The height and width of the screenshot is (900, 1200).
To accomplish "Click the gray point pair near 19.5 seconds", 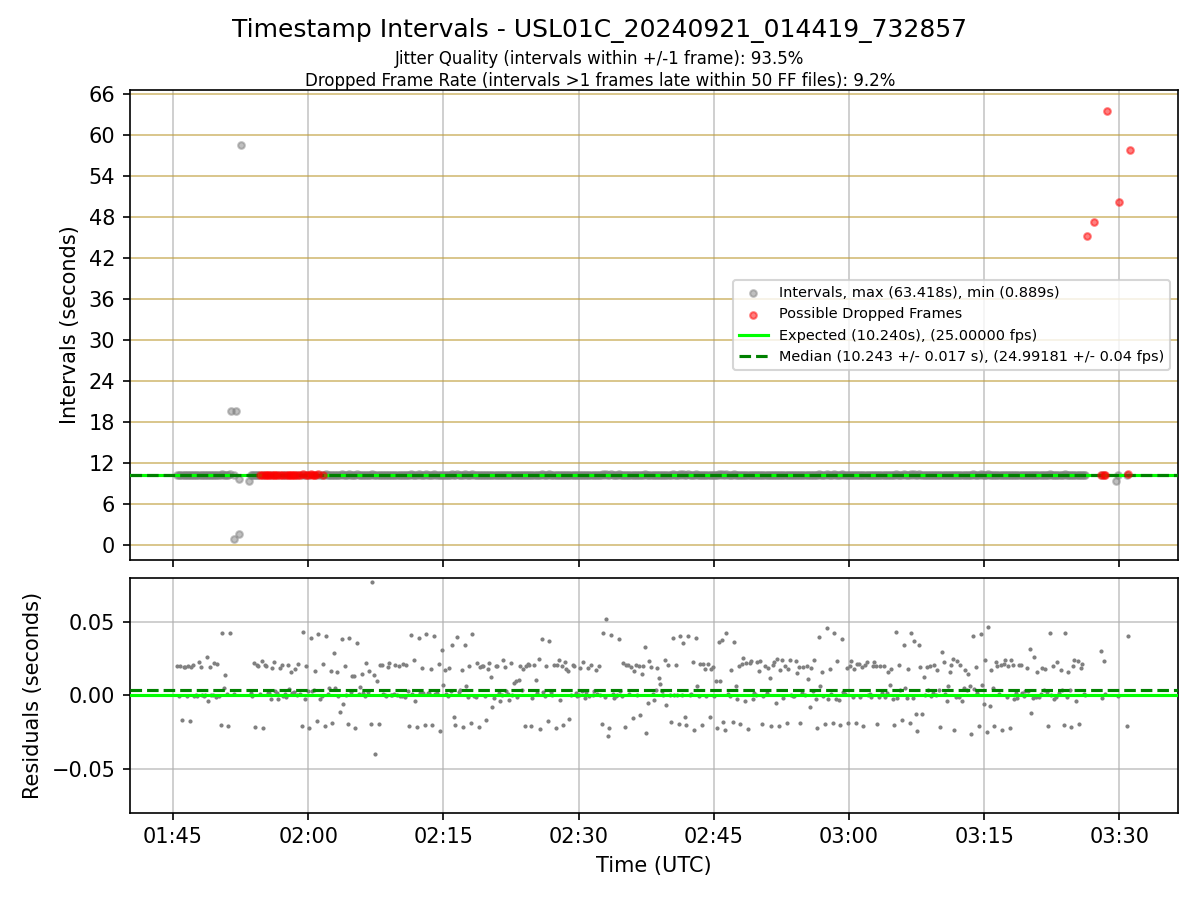I will point(233,411).
